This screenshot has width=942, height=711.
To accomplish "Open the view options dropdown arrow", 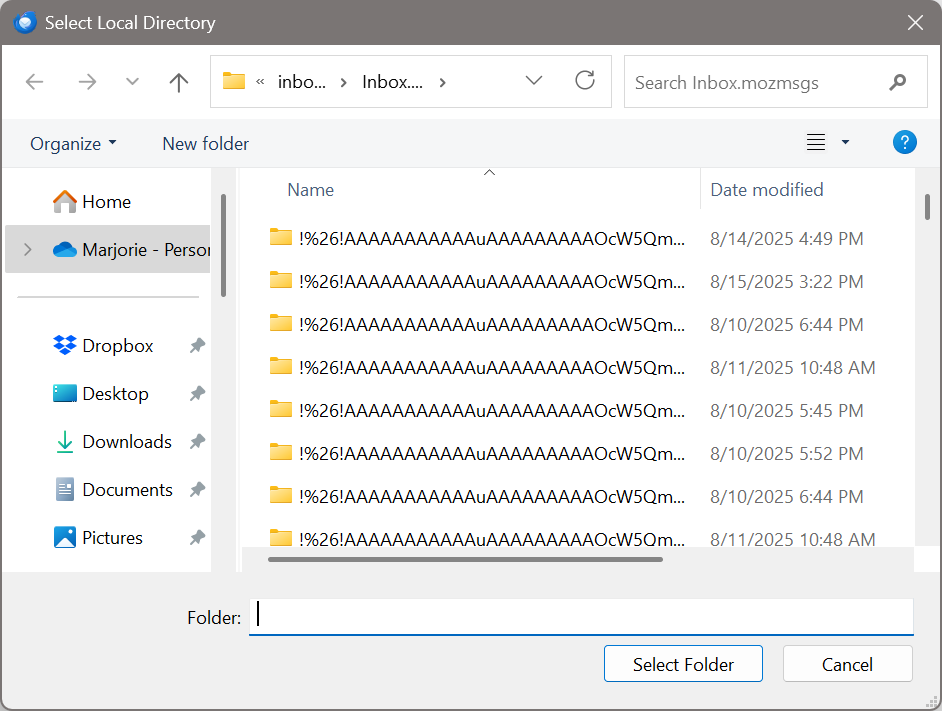I will point(845,143).
